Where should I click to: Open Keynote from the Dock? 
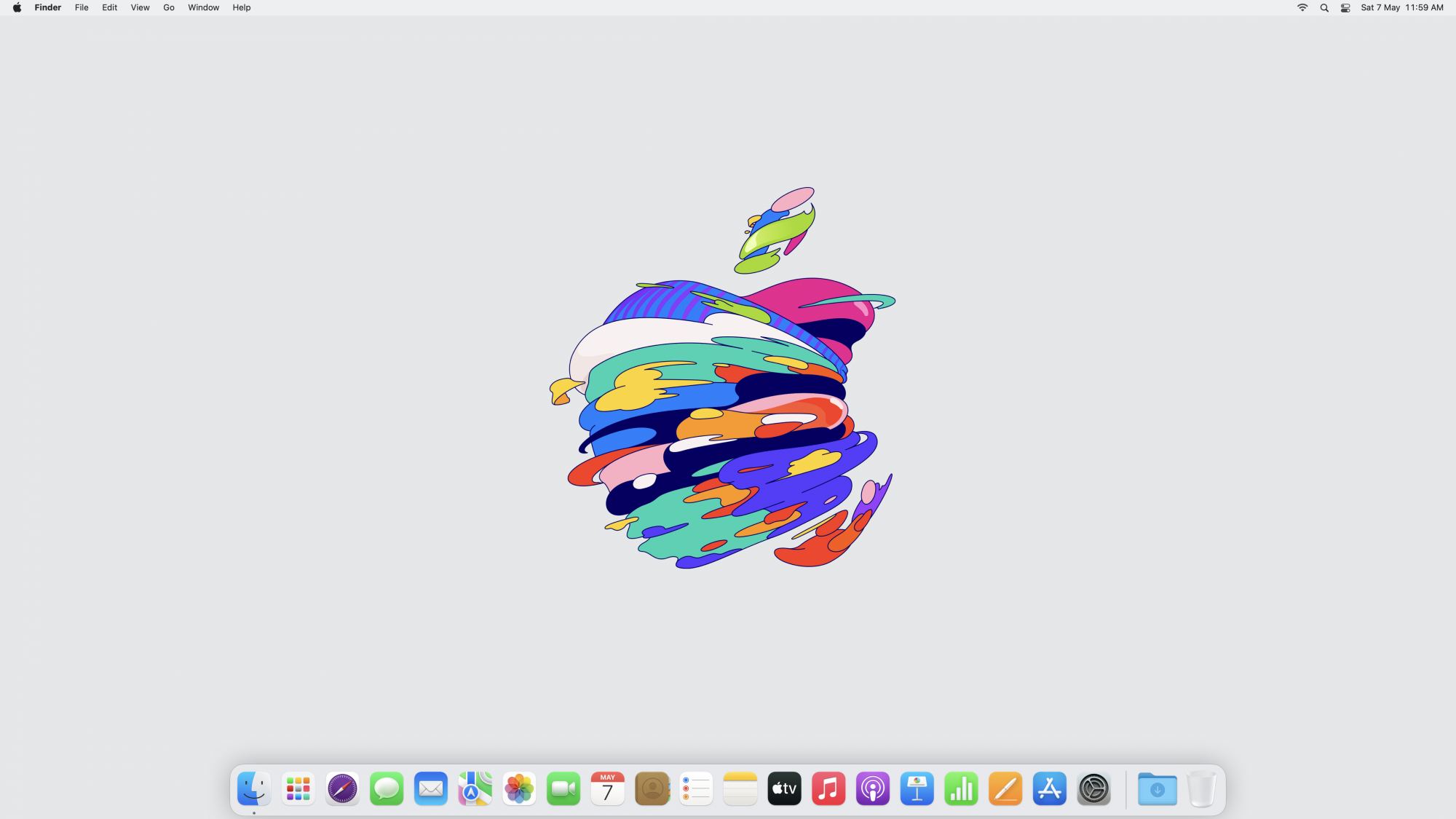point(917,789)
